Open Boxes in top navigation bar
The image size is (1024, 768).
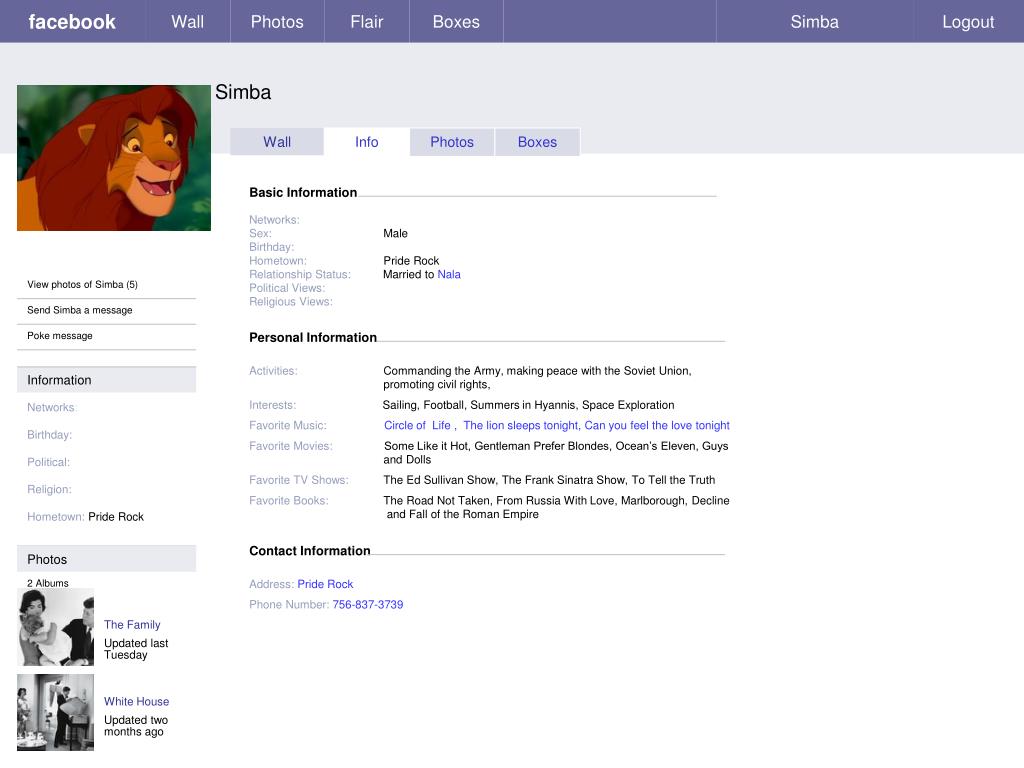tap(456, 22)
